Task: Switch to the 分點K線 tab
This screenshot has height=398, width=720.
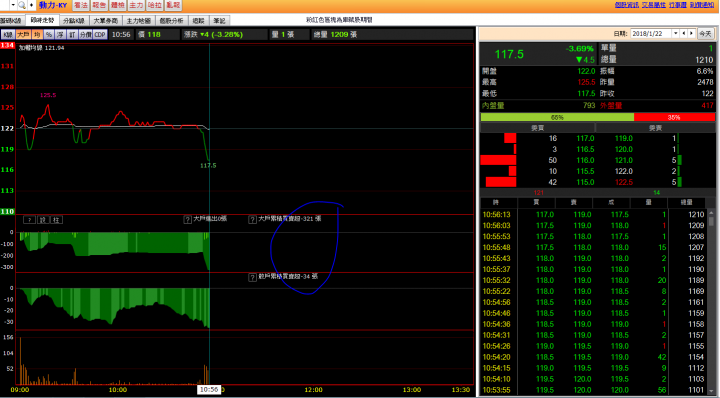Action: 73,21
